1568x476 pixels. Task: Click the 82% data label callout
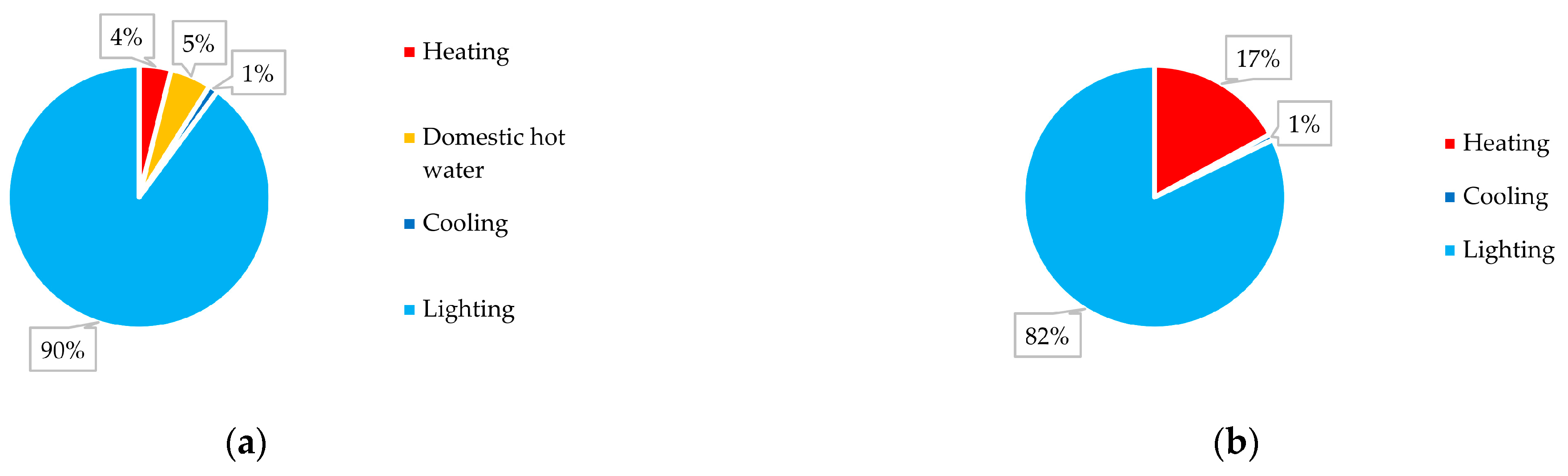click(1047, 335)
